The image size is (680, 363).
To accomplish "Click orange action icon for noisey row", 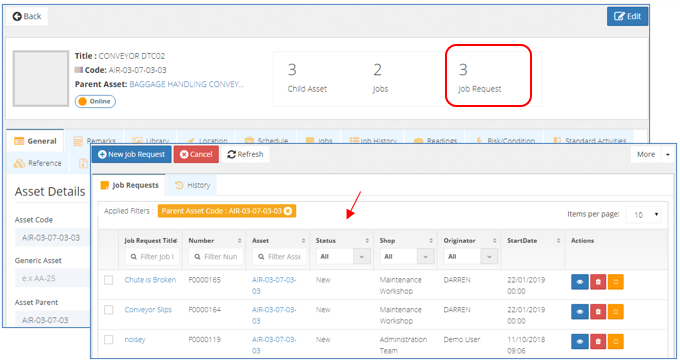I will (x=615, y=342).
